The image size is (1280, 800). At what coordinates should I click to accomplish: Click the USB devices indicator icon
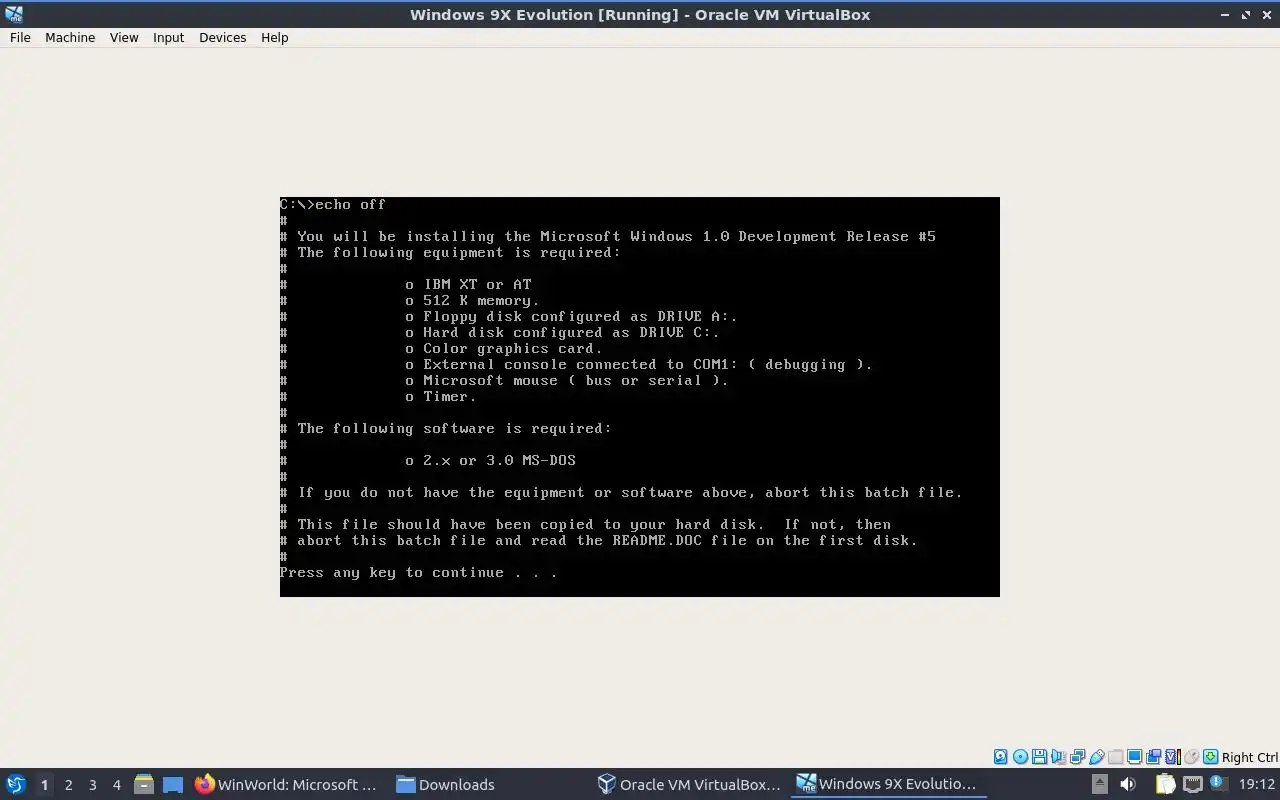1097,757
